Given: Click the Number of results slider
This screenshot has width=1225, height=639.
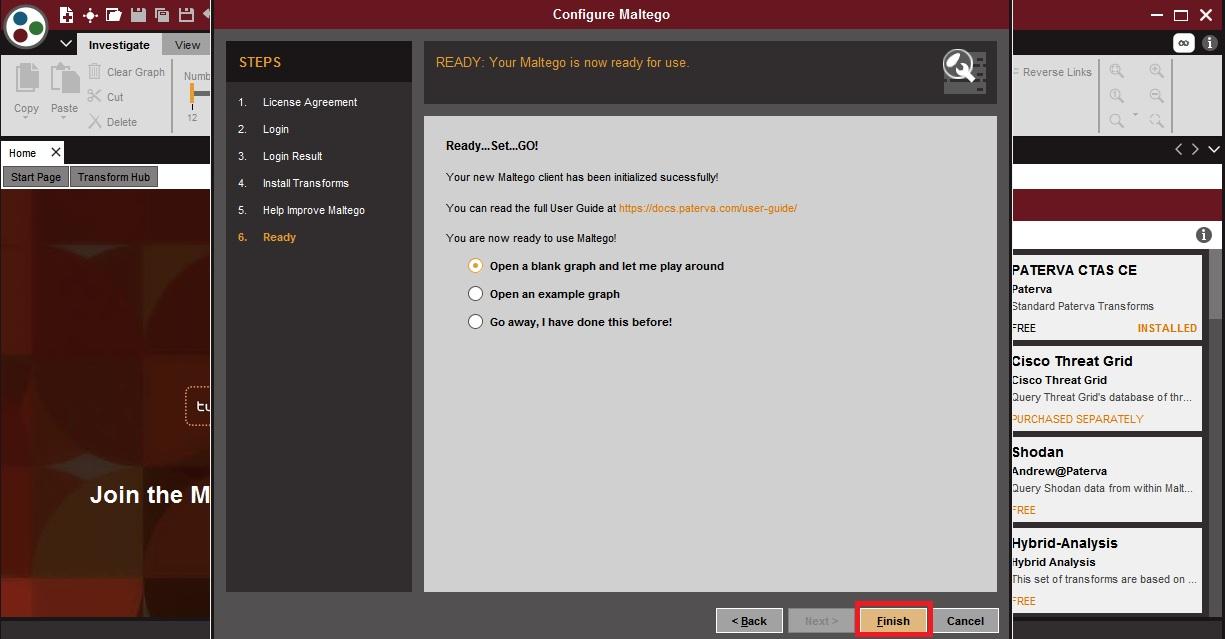Looking at the screenshot, I should (193, 93).
